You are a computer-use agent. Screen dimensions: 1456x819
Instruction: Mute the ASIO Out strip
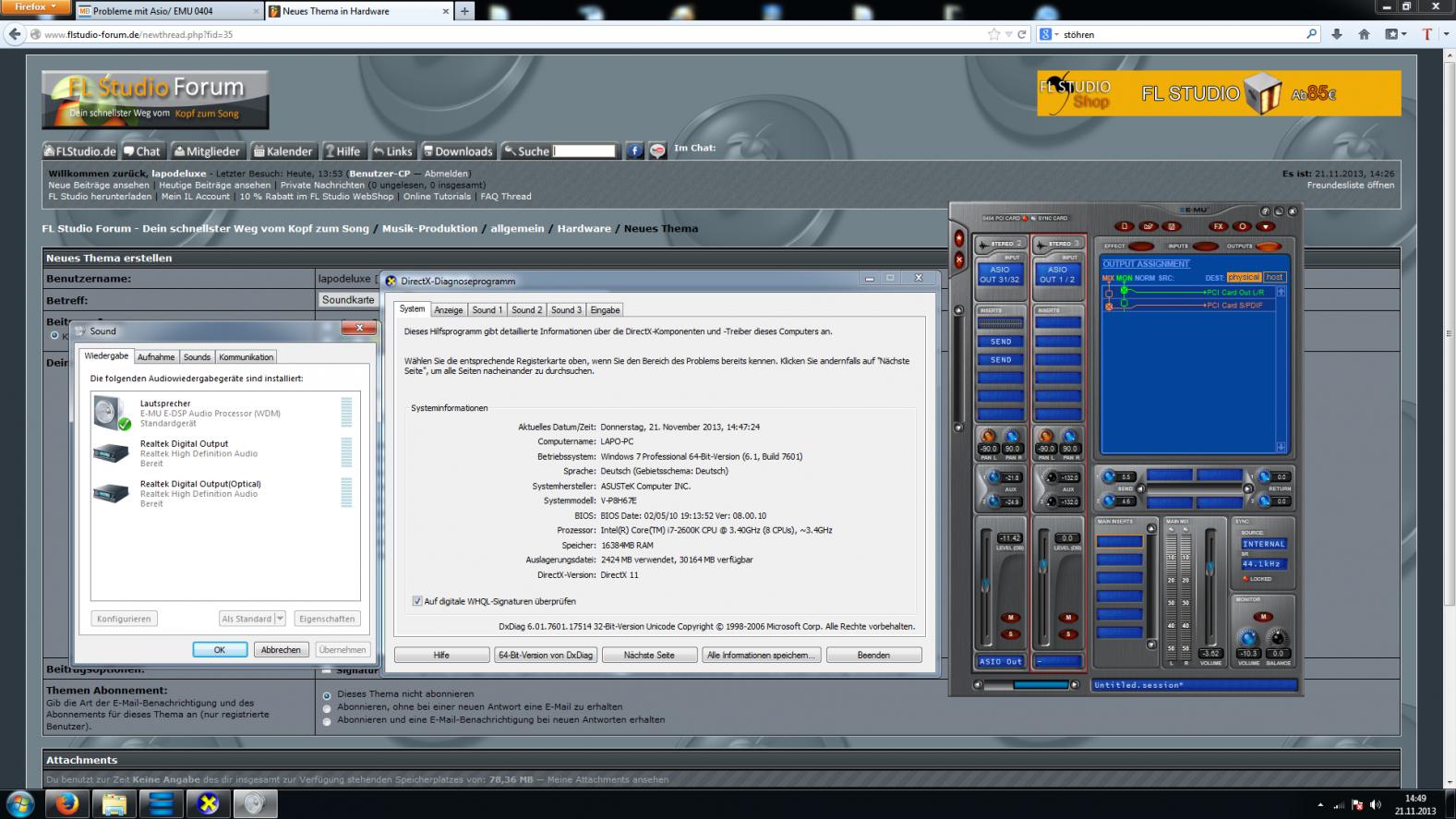point(1010,617)
